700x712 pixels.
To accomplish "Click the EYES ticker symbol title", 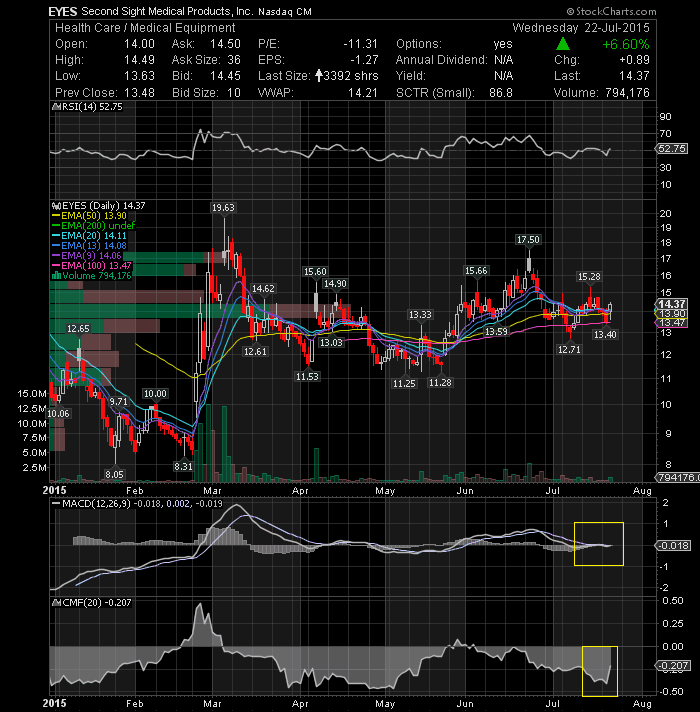I will (x=63, y=11).
